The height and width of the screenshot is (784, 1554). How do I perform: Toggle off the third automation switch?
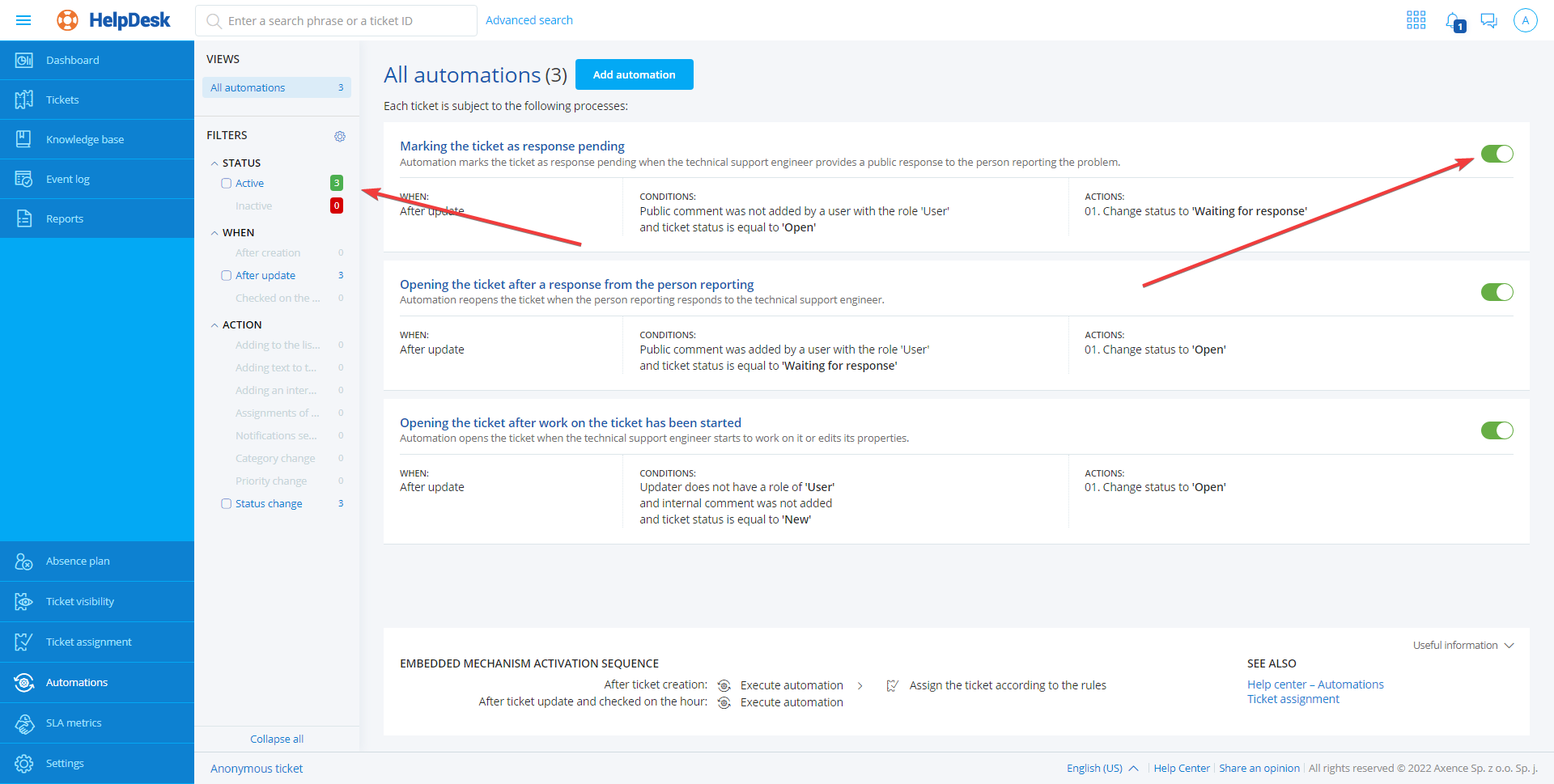[x=1497, y=430]
